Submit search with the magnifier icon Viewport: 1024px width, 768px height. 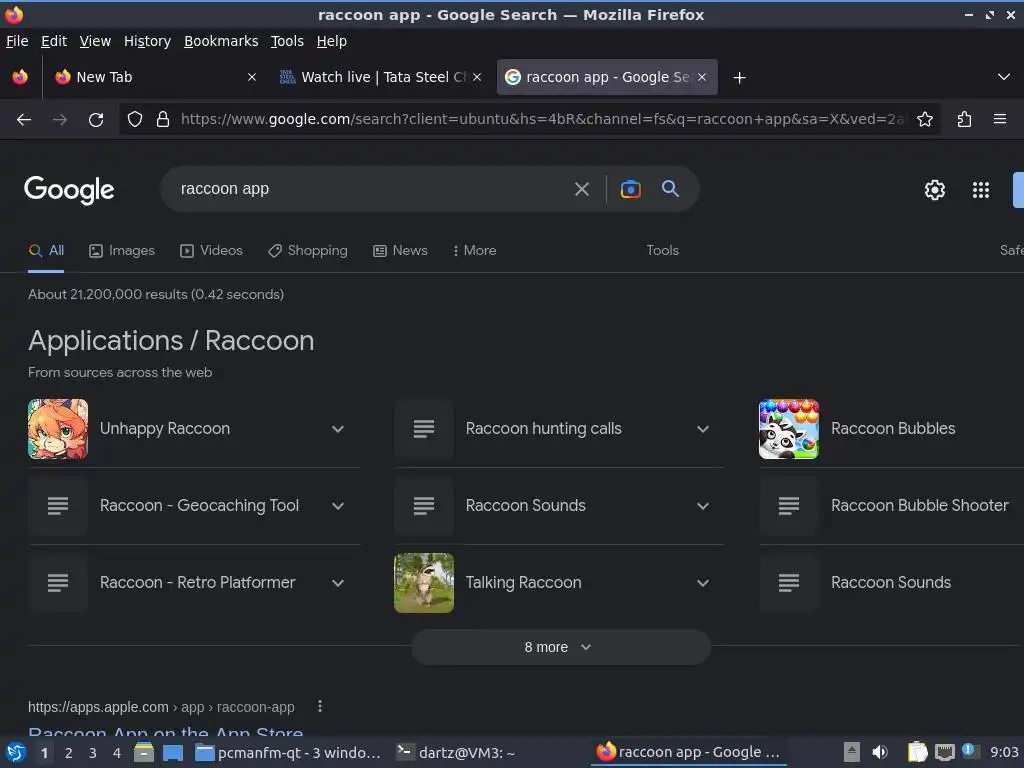click(x=670, y=189)
